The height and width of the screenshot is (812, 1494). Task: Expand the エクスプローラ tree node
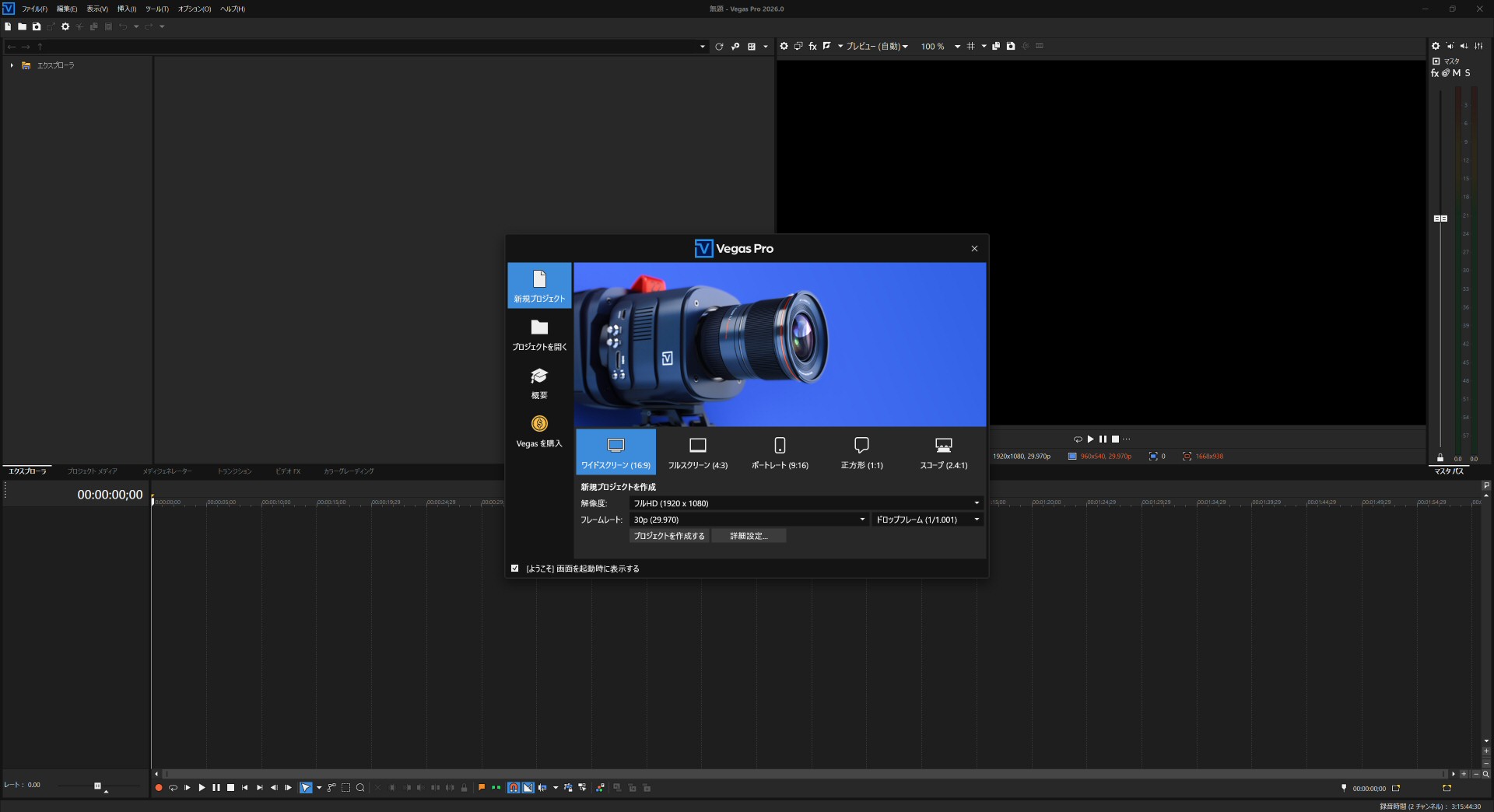pyautogui.click(x=12, y=65)
